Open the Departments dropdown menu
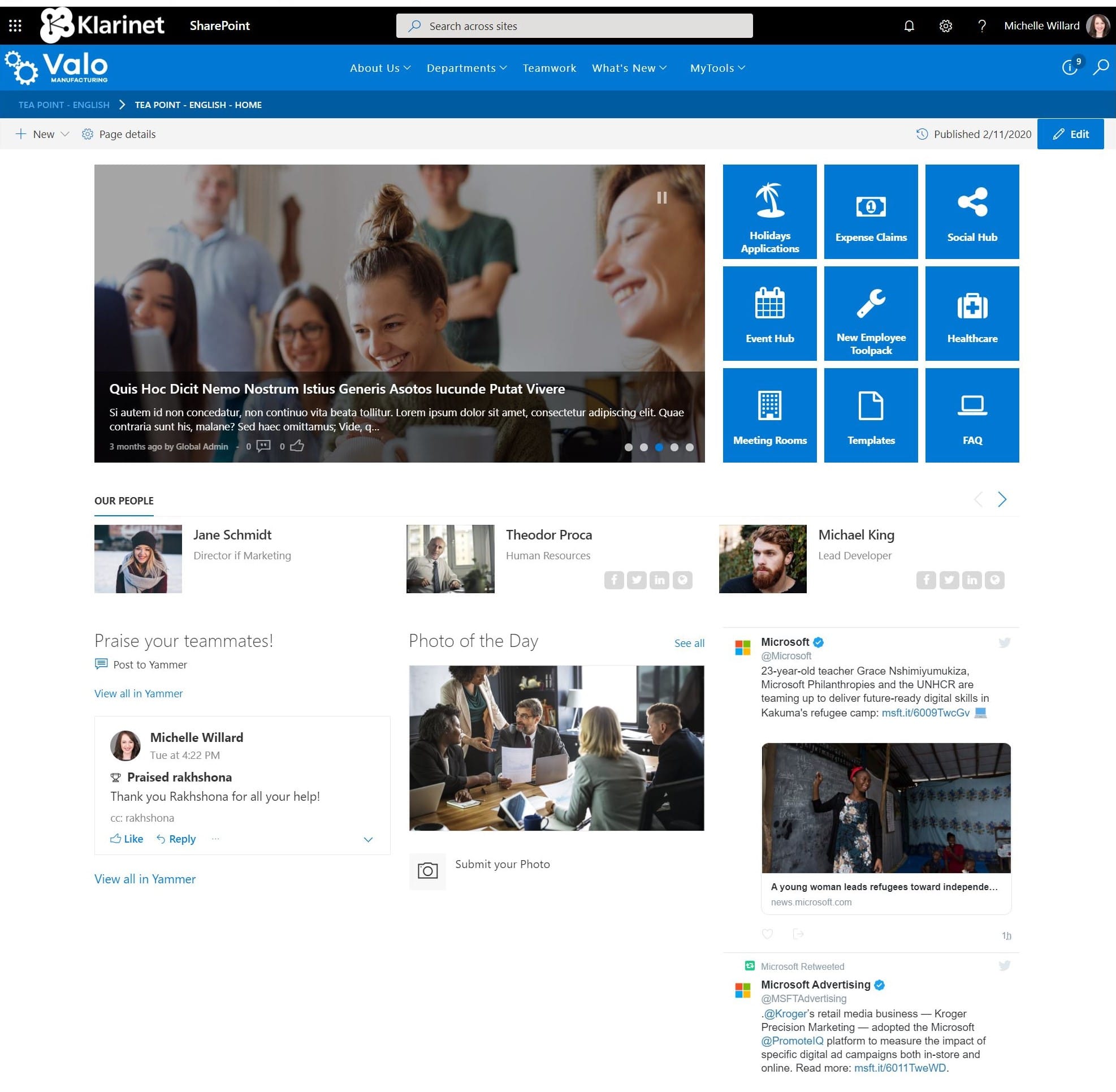The height and width of the screenshot is (1092, 1116). pos(466,68)
